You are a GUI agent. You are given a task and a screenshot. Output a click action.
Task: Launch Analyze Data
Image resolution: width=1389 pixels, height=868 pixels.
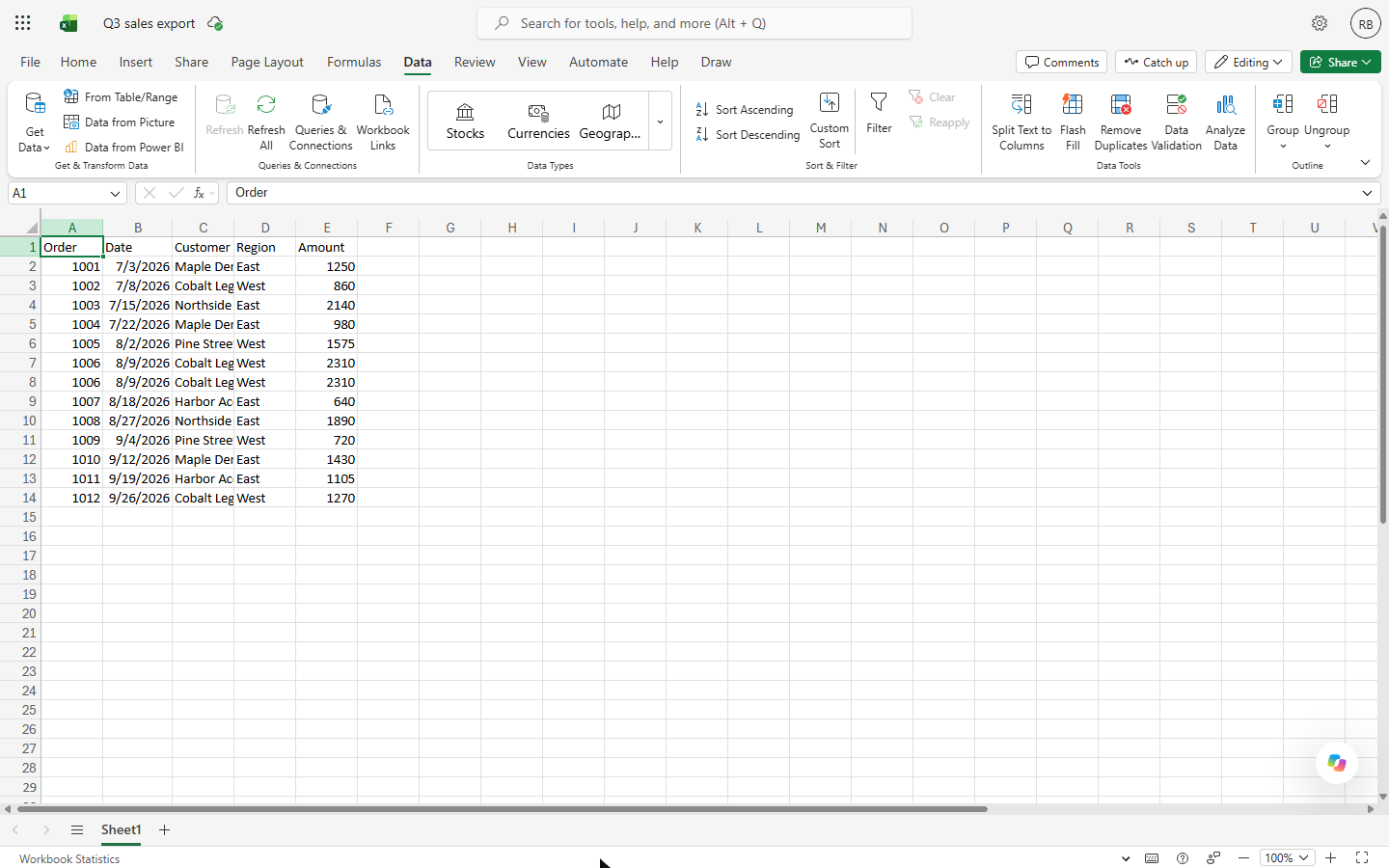pos(1226,122)
